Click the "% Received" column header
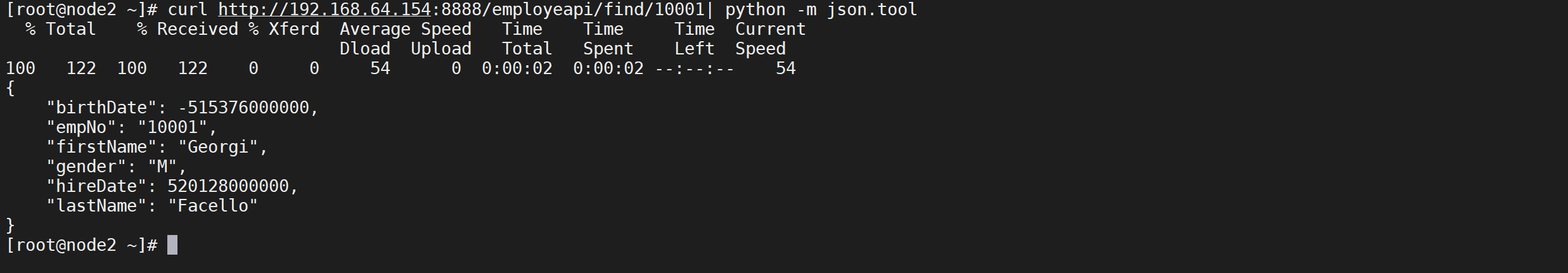The height and width of the screenshot is (273, 1568). pyautogui.click(x=188, y=29)
